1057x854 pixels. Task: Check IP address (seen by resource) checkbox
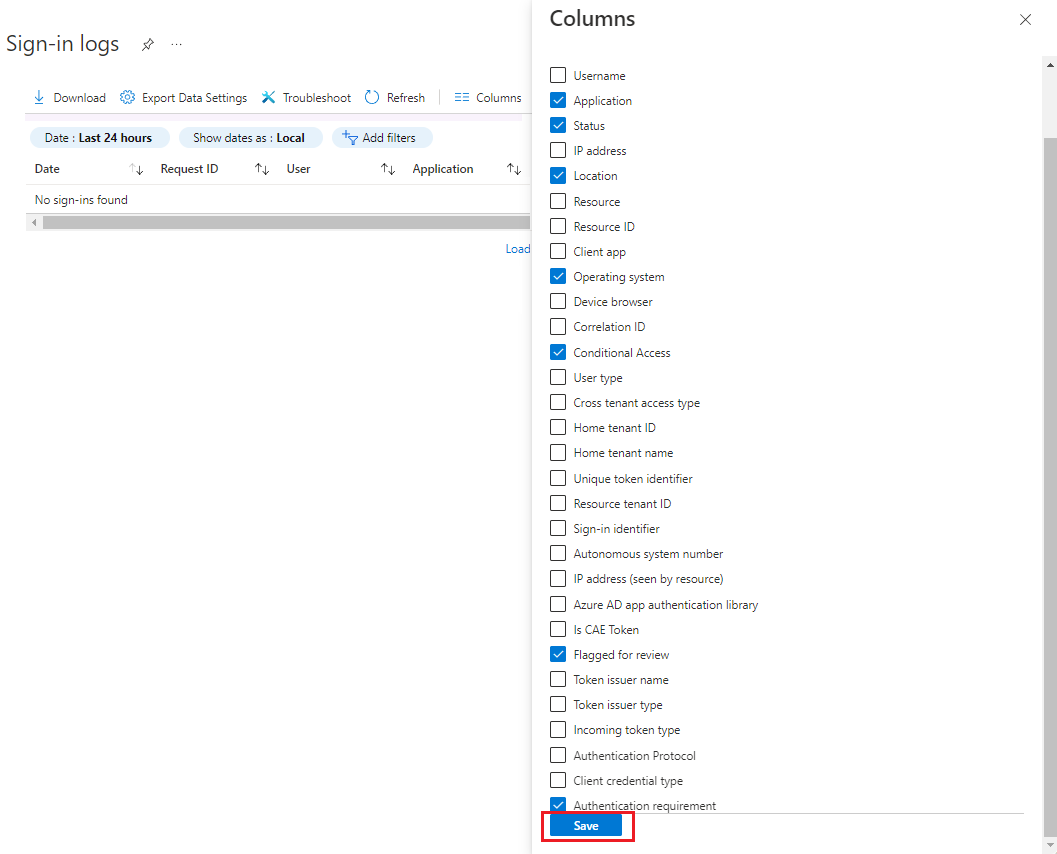coord(558,578)
